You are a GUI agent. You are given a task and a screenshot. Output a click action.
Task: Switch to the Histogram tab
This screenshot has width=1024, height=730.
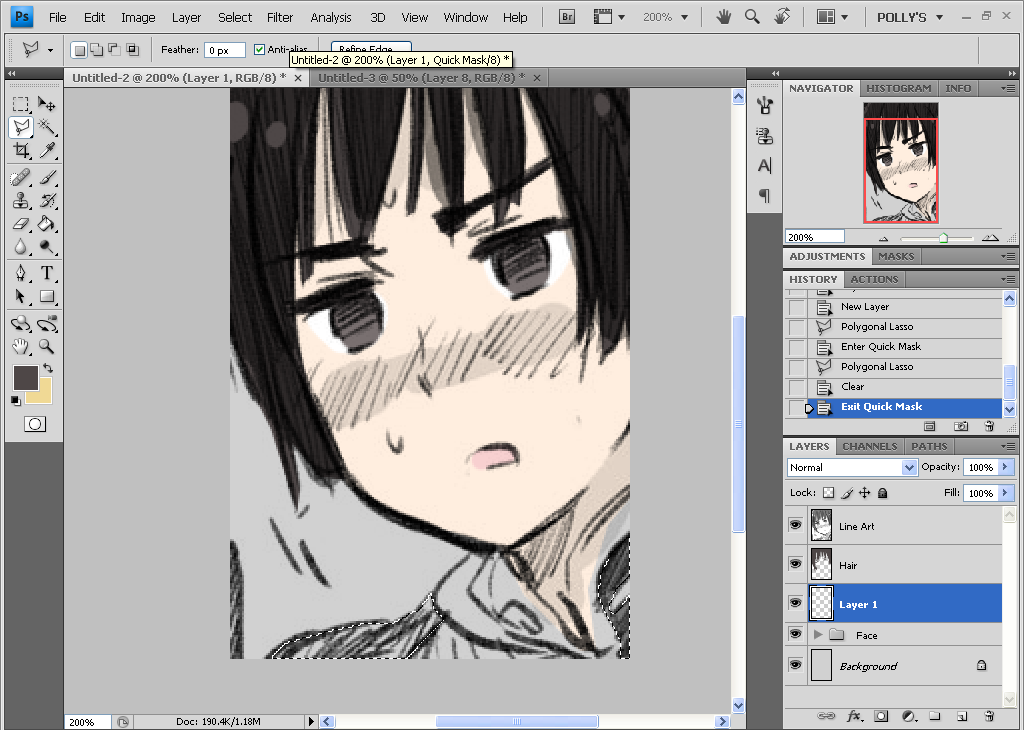tap(899, 88)
